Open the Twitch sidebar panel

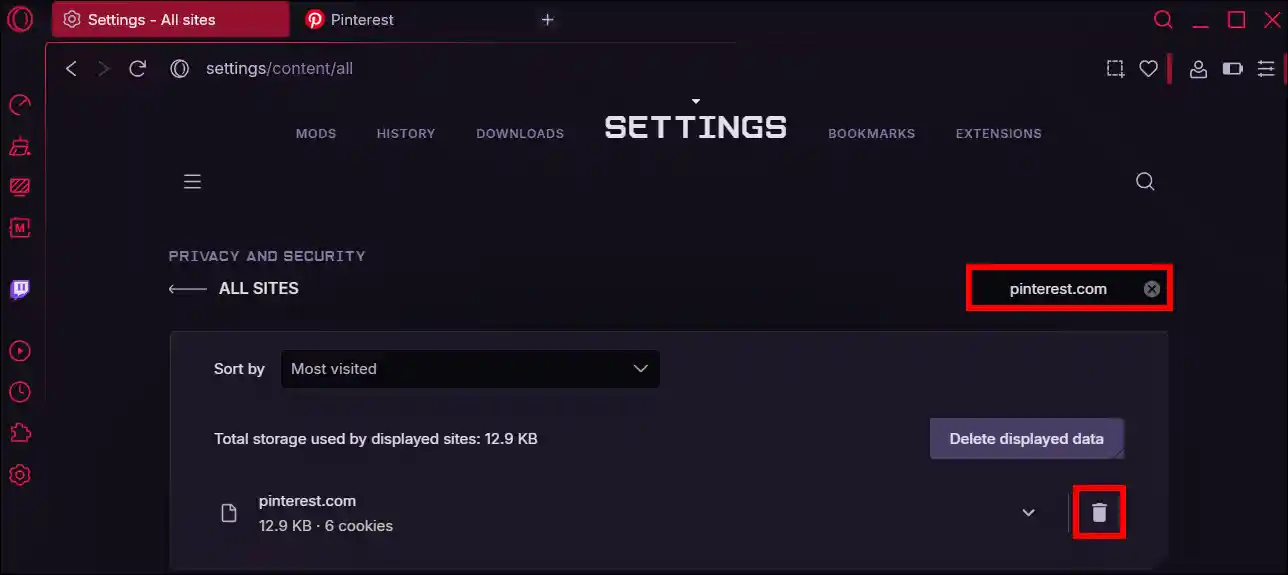coord(20,290)
